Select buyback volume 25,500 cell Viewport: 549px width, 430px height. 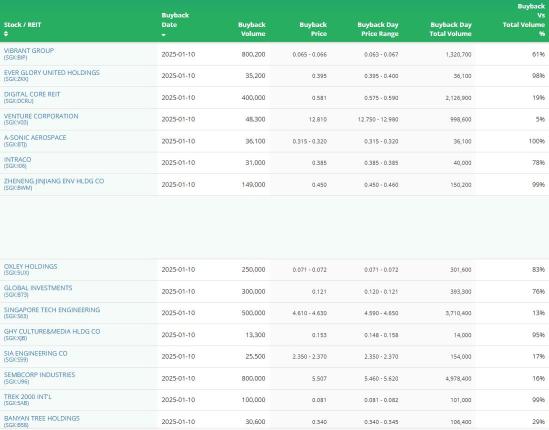(x=255, y=356)
